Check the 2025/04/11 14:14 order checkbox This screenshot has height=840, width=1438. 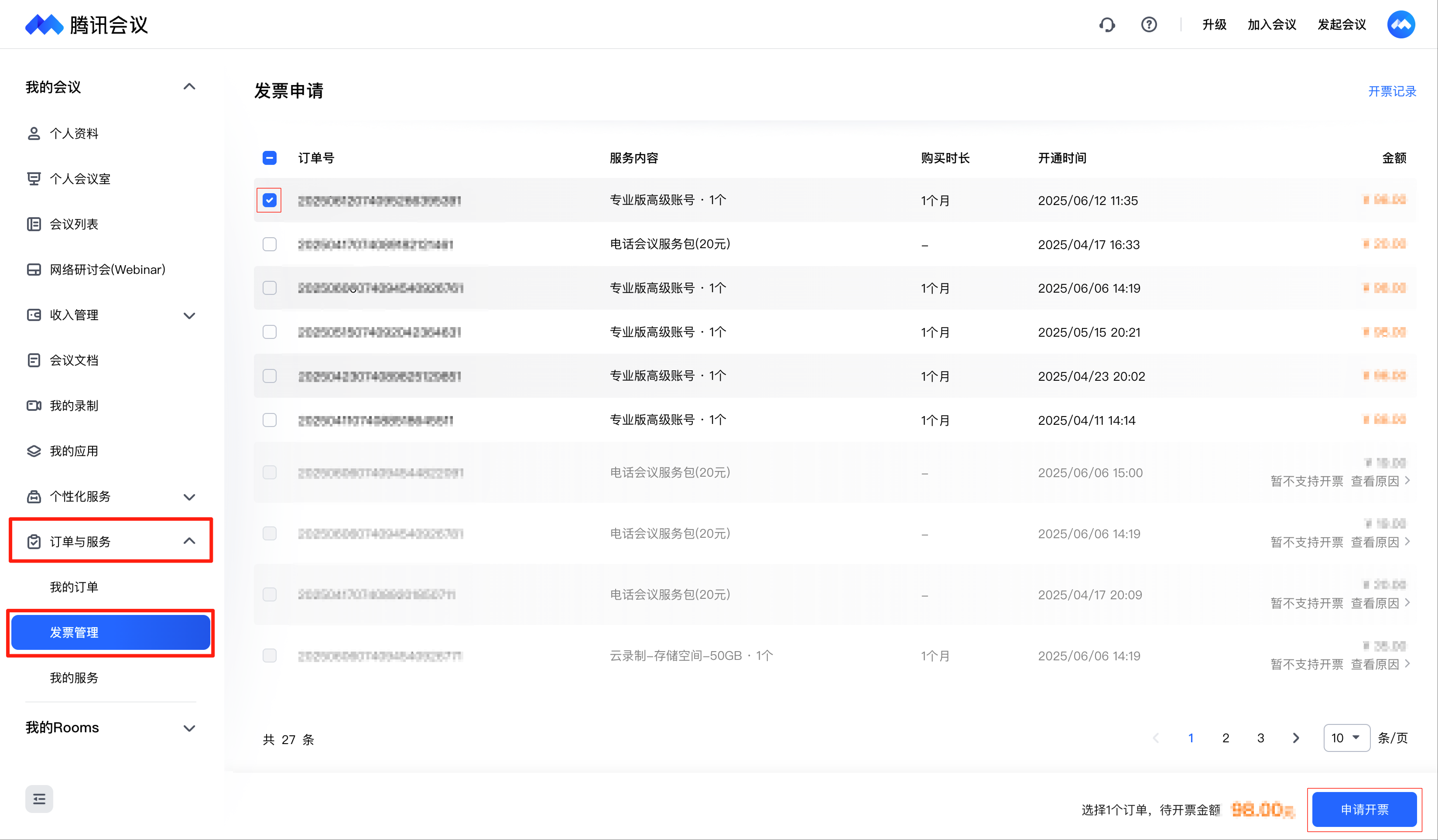(269, 420)
